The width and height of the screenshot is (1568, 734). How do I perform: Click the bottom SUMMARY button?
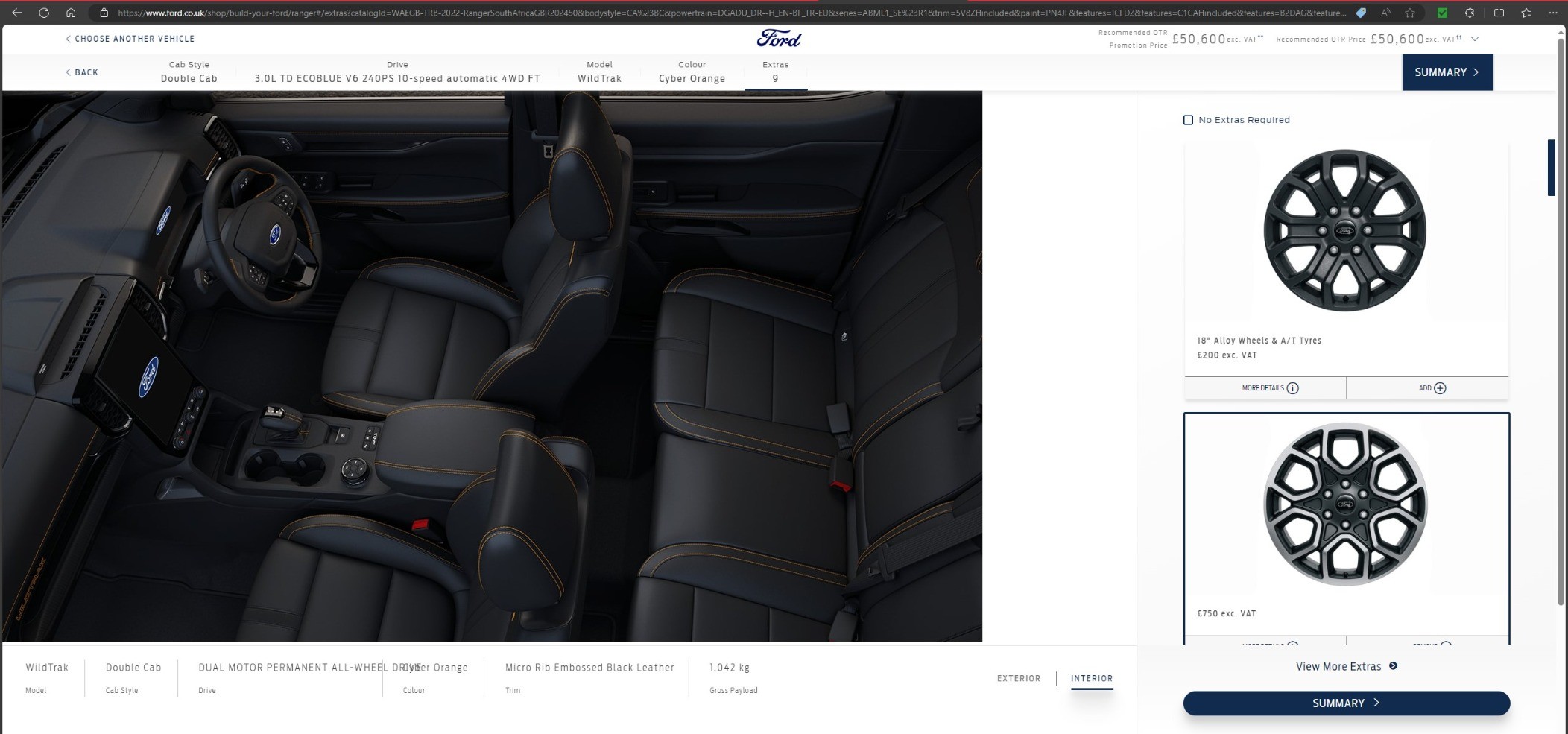click(x=1347, y=703)
